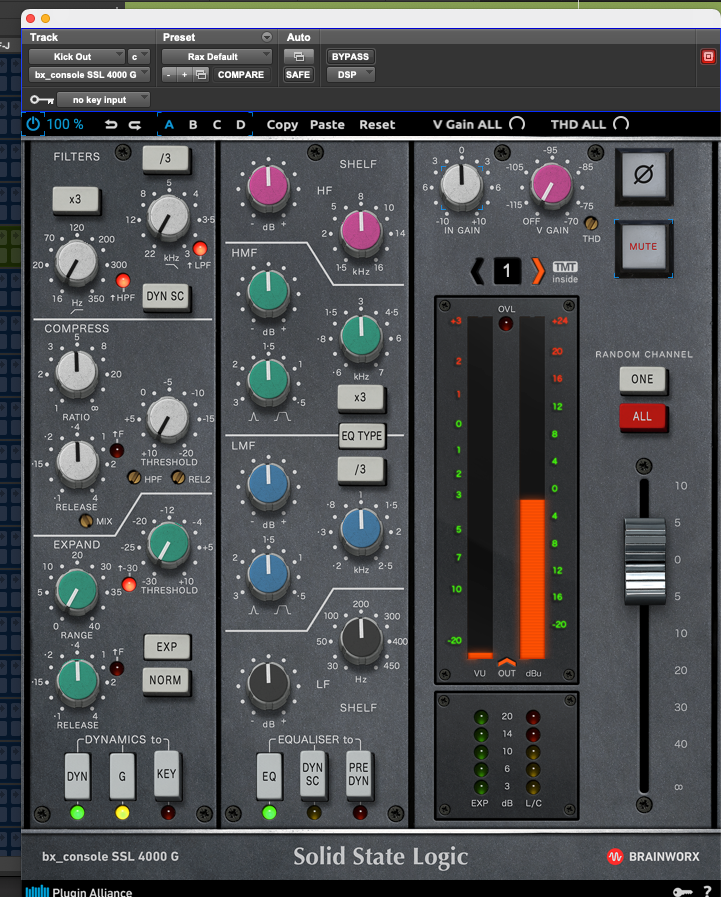Toggle the EQ TYPE button

click(362, 436)
